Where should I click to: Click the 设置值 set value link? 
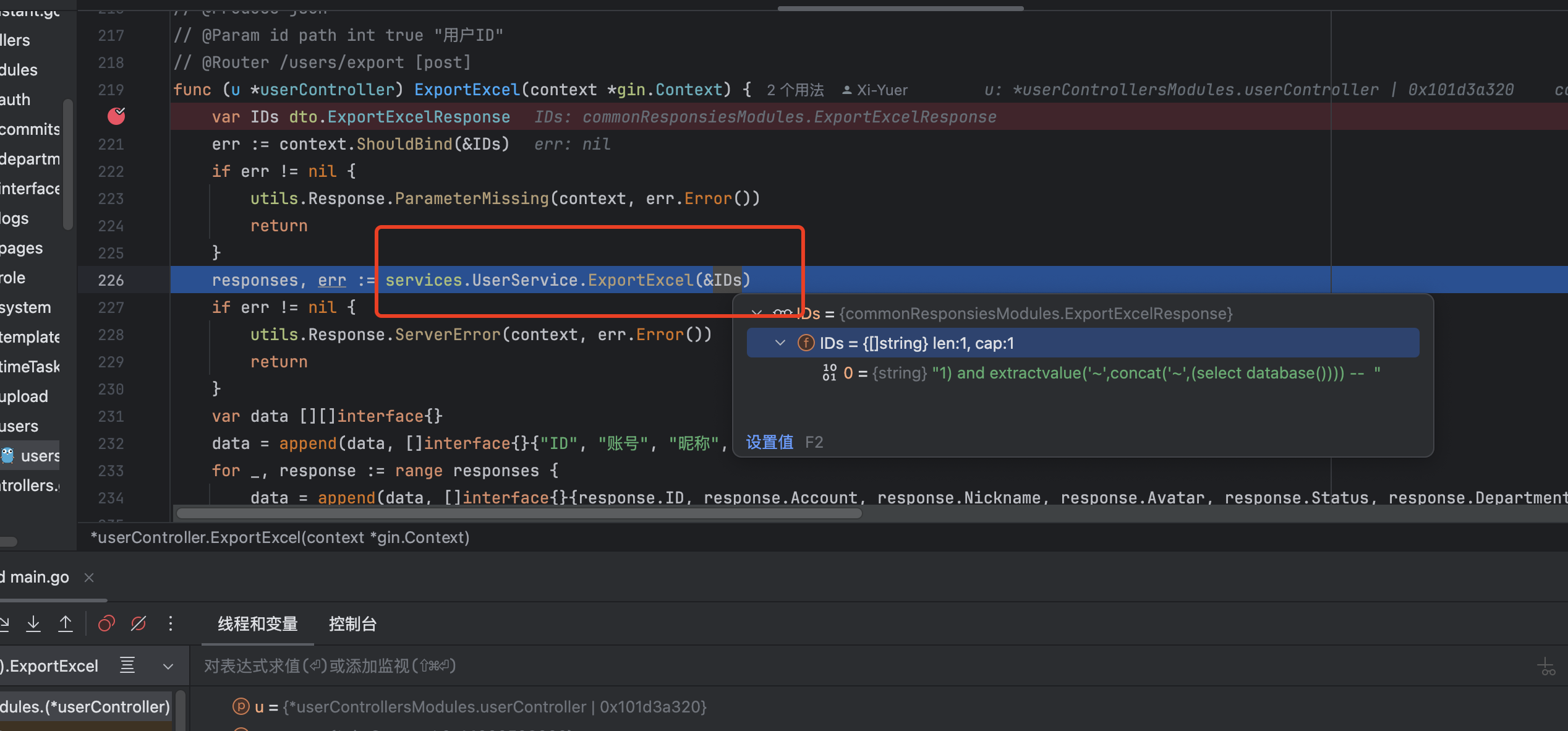click(769, 442)
